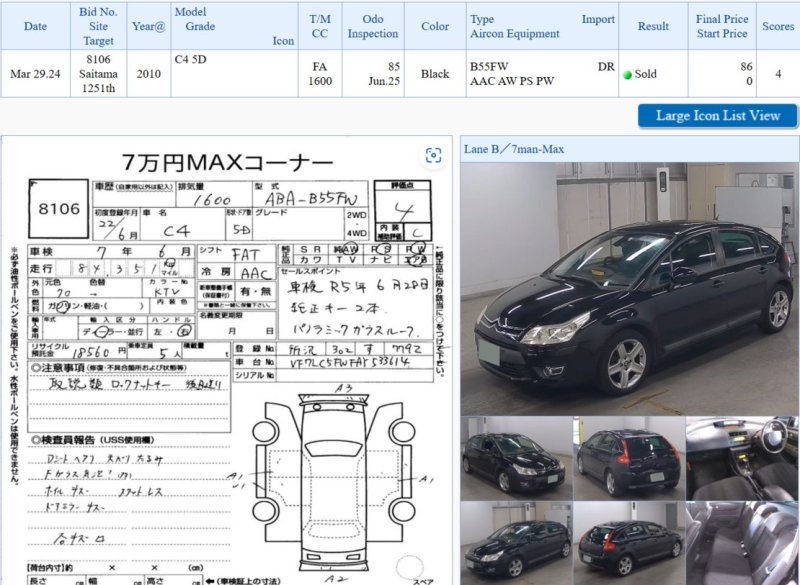Image resolution: width=800 pixels, height=585 pixels.
Task: Click the green Sold status dot
Action: (x=628, y=74)
